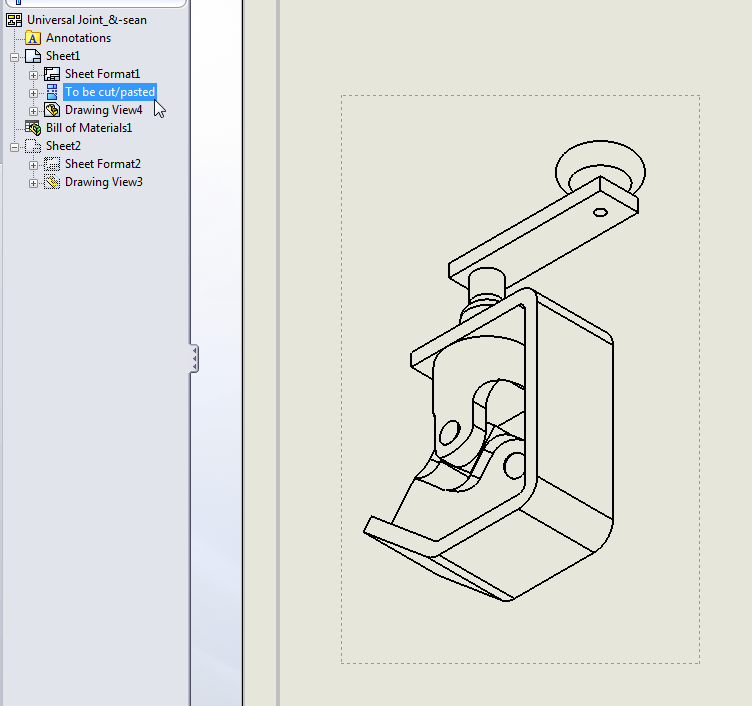Click the Bill of Materials1 icon

[33, 128]
